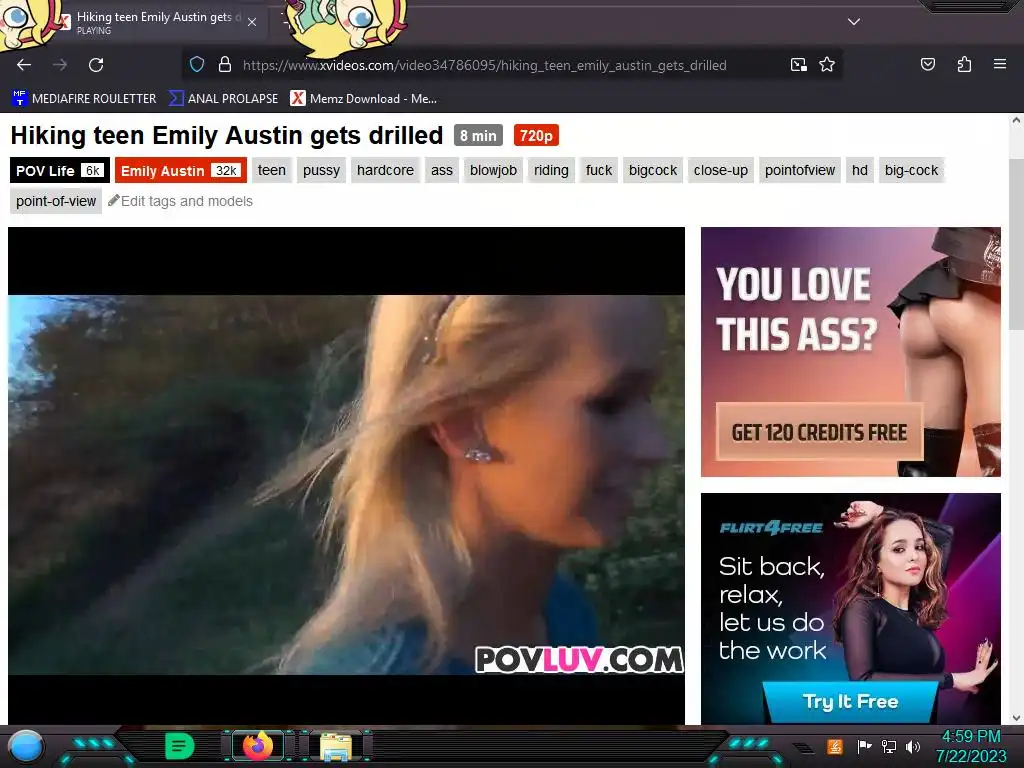Open the network tray icon
1024x768 pixels.
pos(889,746)
